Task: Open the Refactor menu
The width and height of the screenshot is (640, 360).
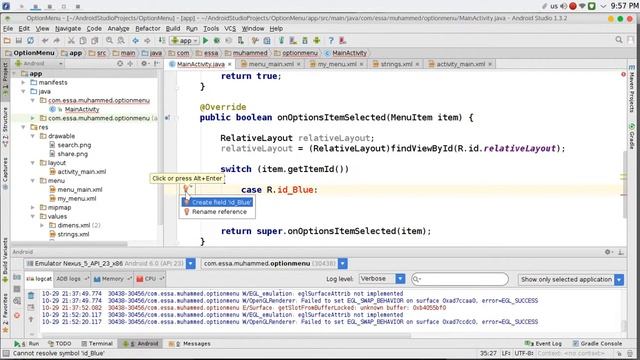Action: [148, 29]
